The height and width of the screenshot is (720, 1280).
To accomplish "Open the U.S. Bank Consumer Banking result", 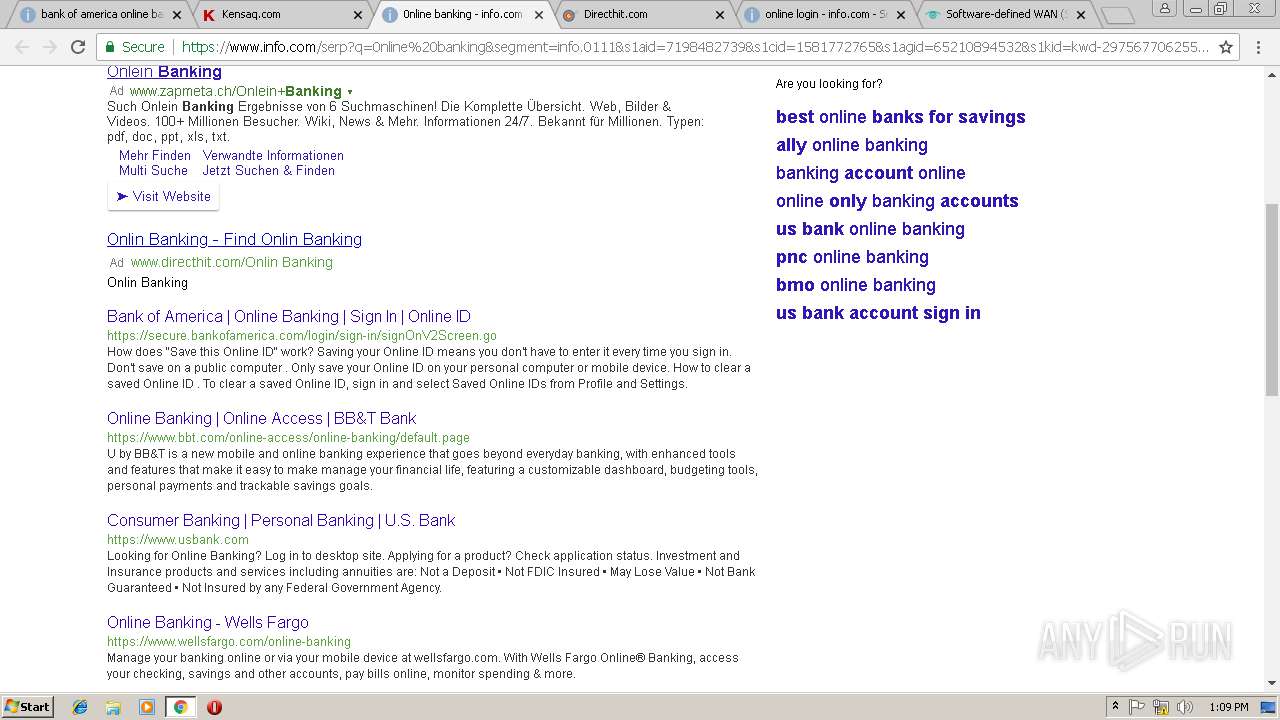I will 281,521.
